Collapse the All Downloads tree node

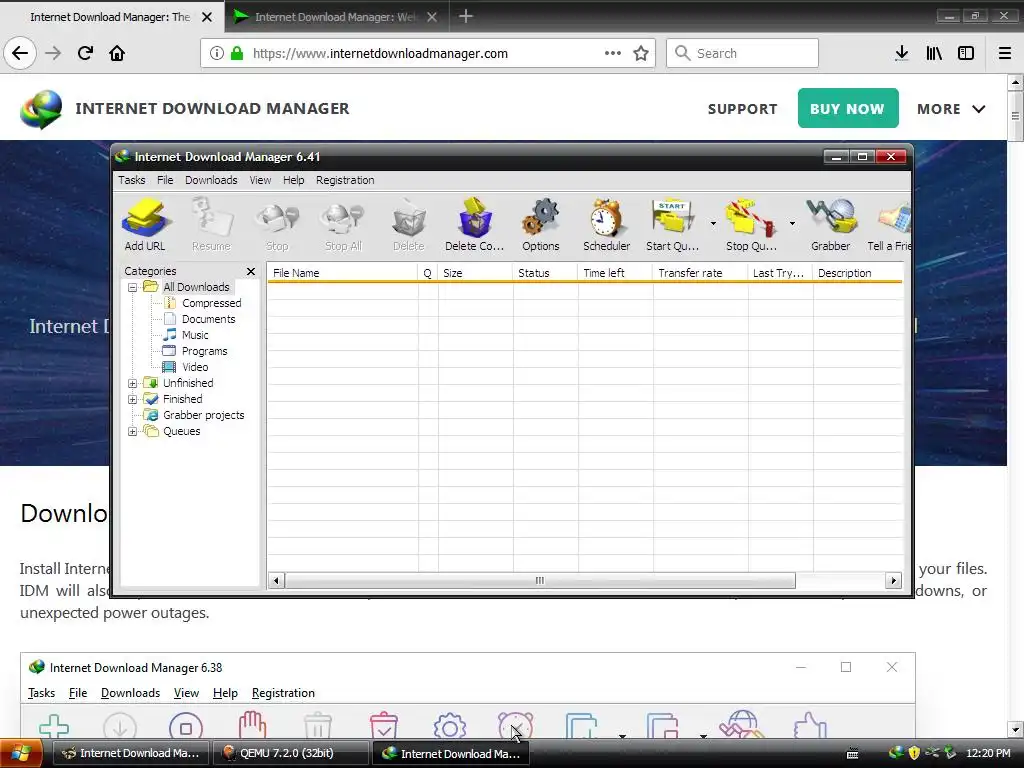pyautogui.click(x=133, y=287)
